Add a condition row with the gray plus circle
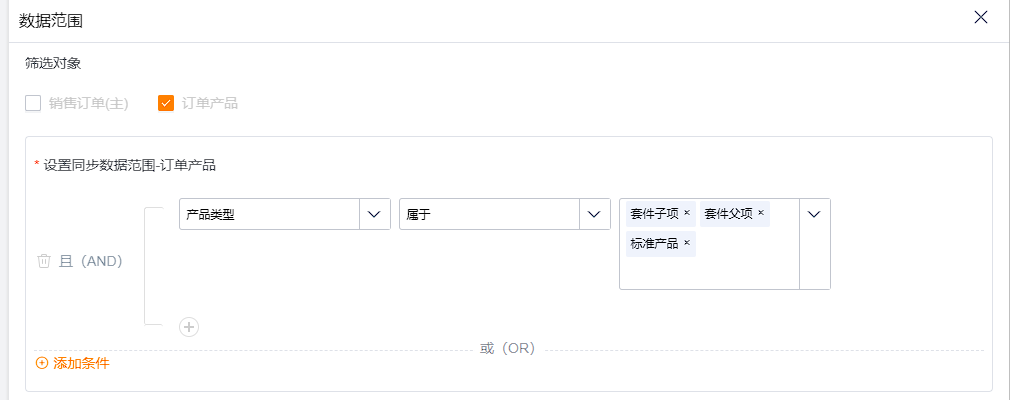Viewport: 1010px width, 400px height. [x=189, y=327]
